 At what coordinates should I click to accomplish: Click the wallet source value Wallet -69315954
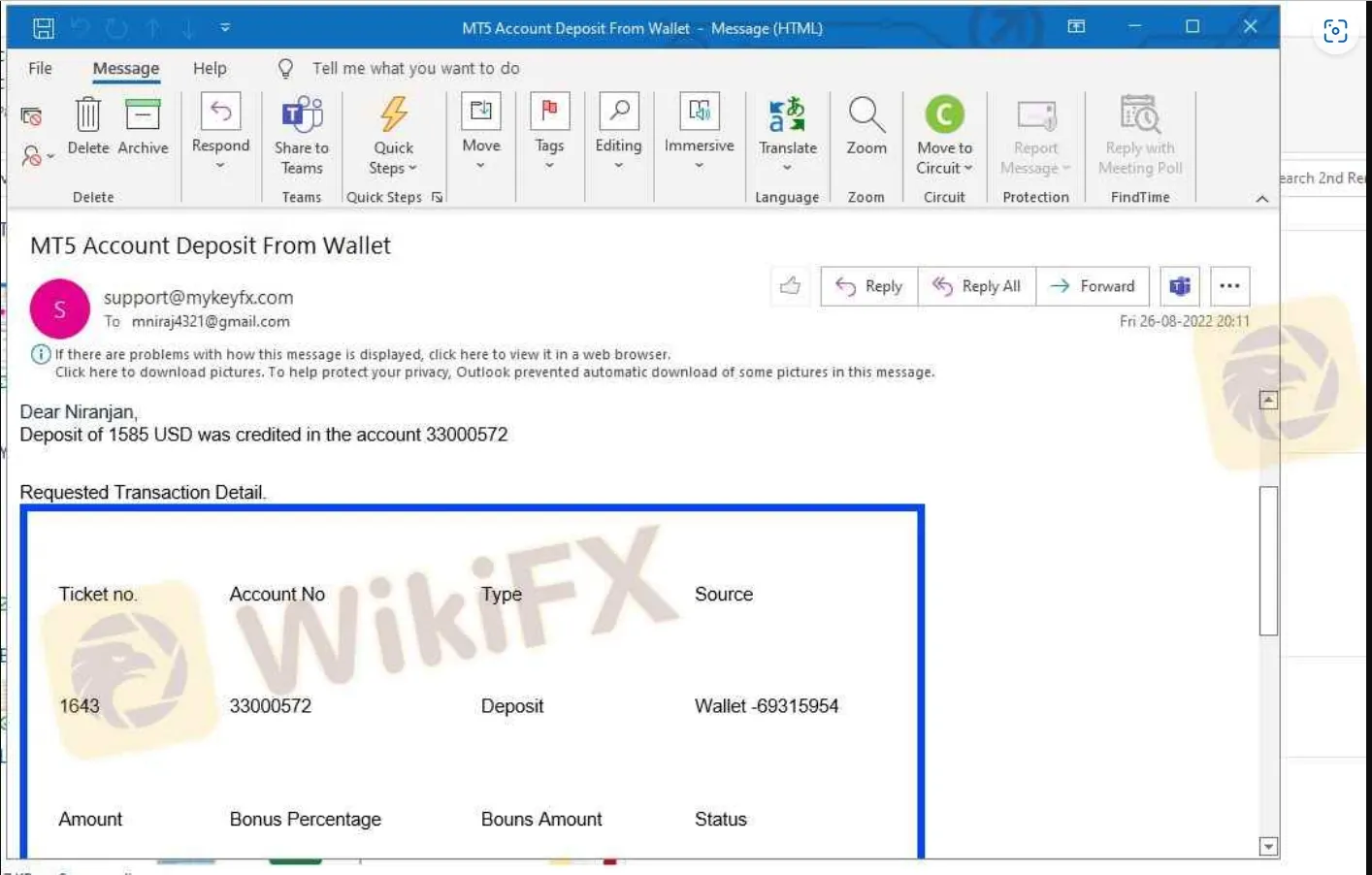click(767, 706)
